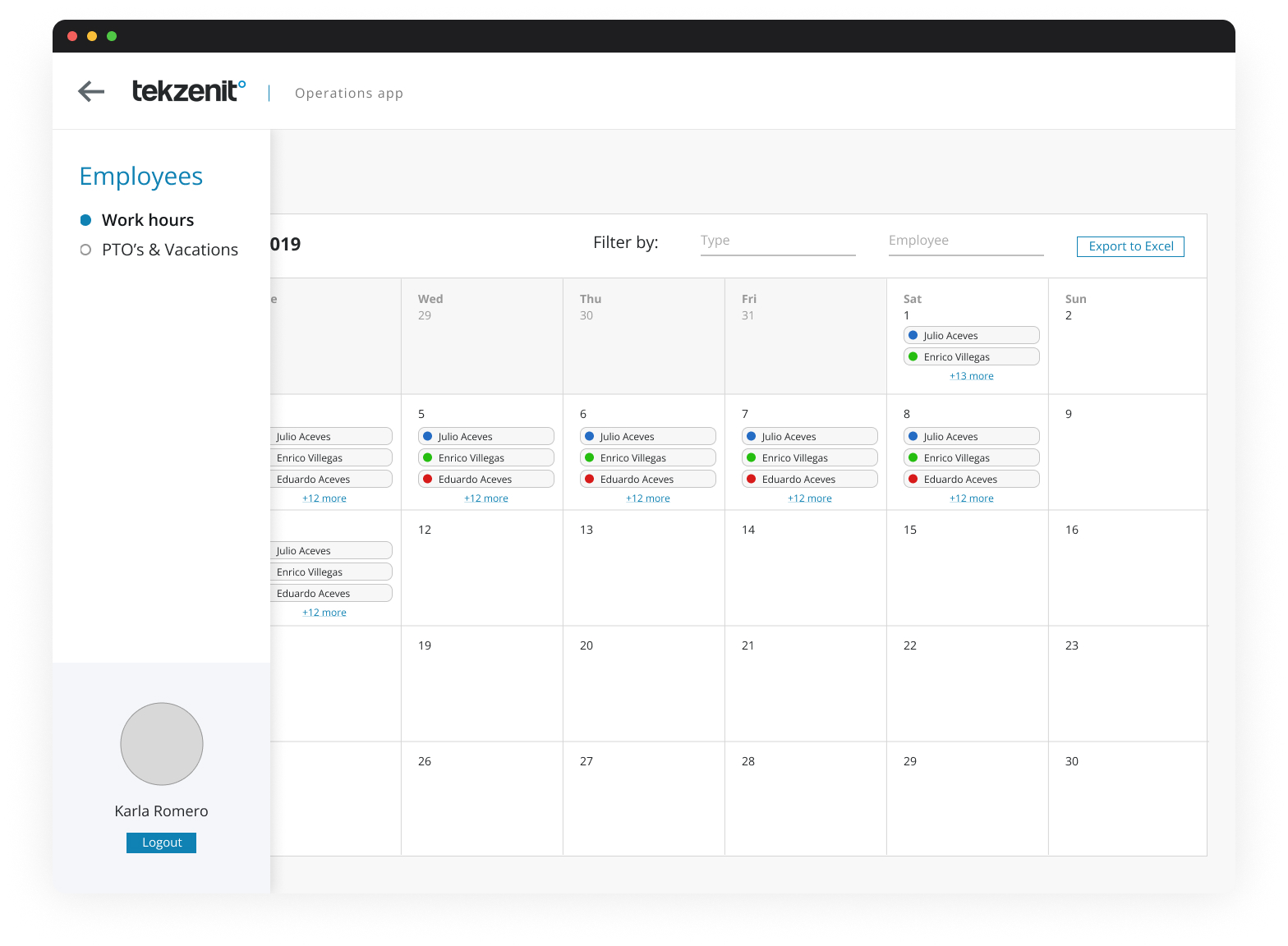
Task: Click calendar day 21
Action: (806, 684)
